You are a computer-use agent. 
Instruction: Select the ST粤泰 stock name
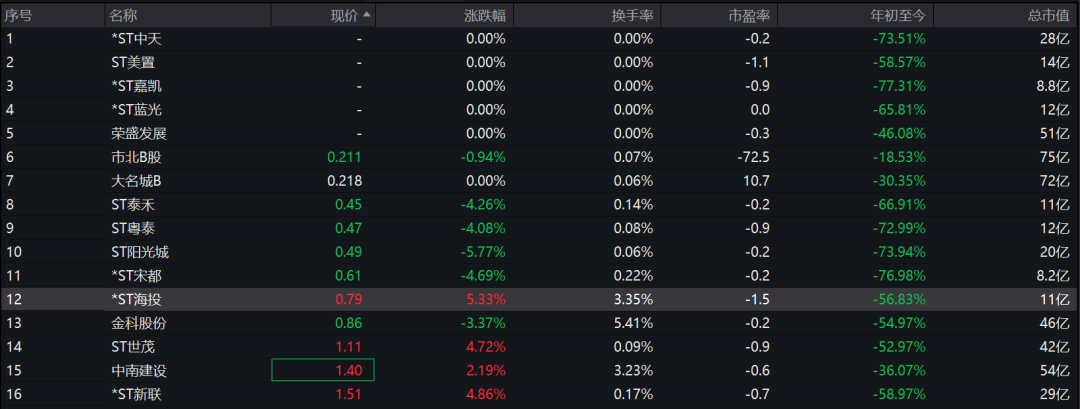[133, 229]
